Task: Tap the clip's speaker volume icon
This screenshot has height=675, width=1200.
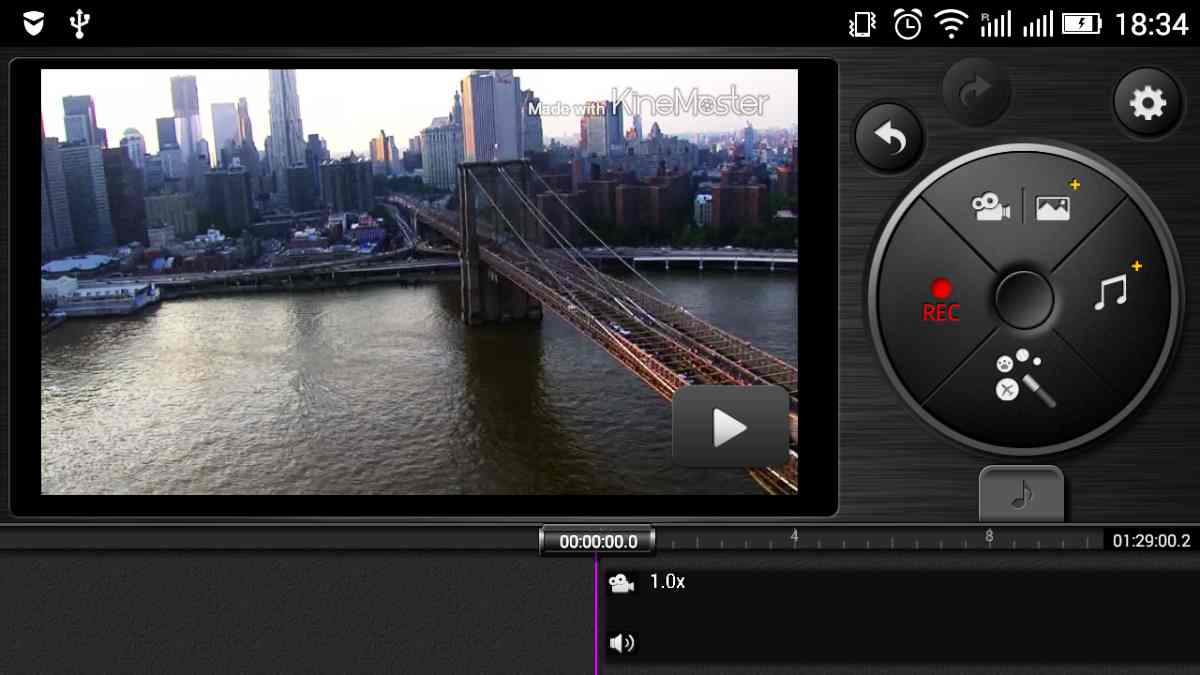Action: tap(622, 643)
